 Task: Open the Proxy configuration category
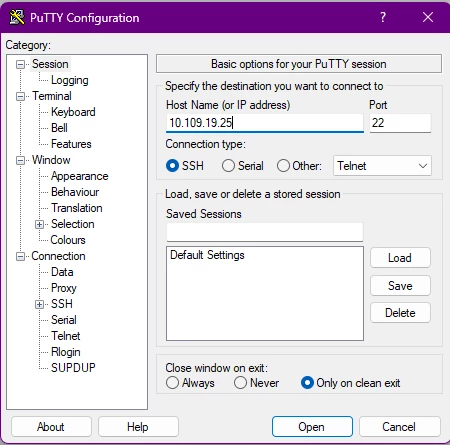click(x=64, y=288)
